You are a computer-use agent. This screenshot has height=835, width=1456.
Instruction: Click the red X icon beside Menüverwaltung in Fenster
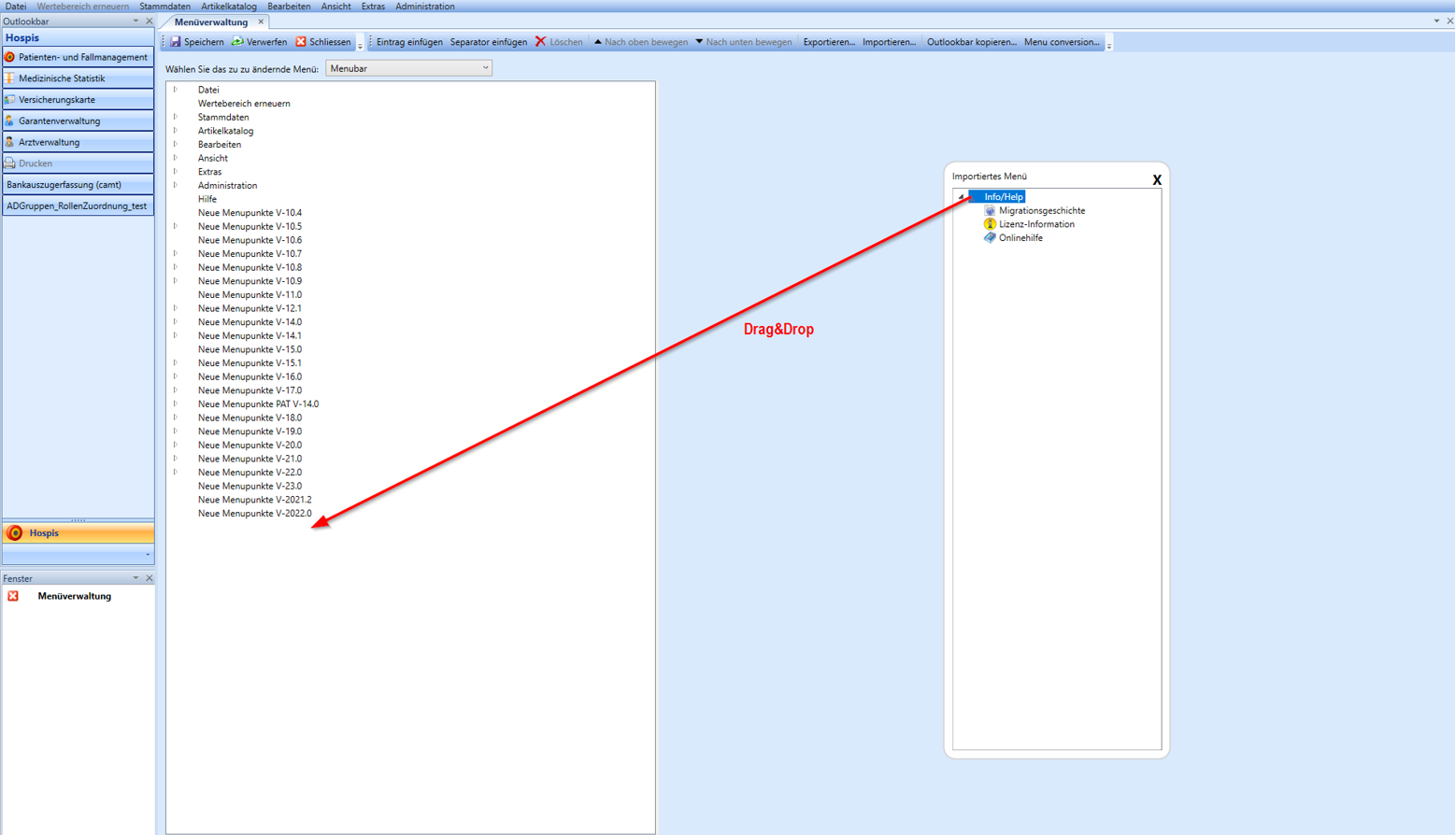(13, 596)
